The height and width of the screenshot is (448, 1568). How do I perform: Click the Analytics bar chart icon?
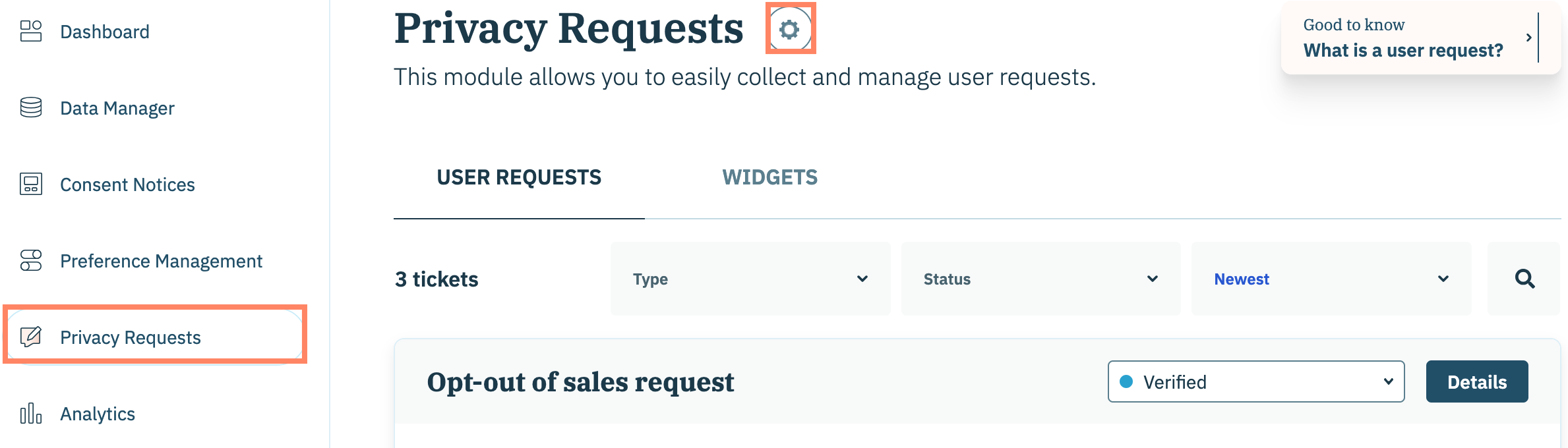pyautogui.click(x=31, y=414)
